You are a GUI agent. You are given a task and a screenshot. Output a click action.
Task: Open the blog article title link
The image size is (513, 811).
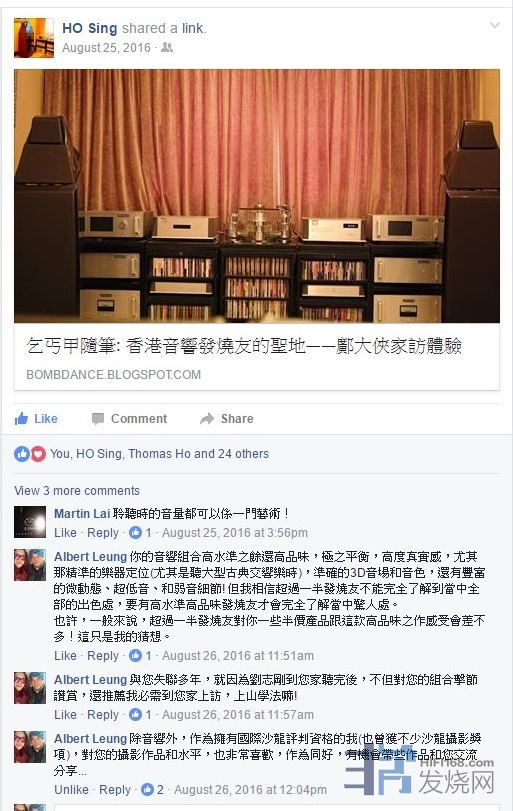point(244,346)
